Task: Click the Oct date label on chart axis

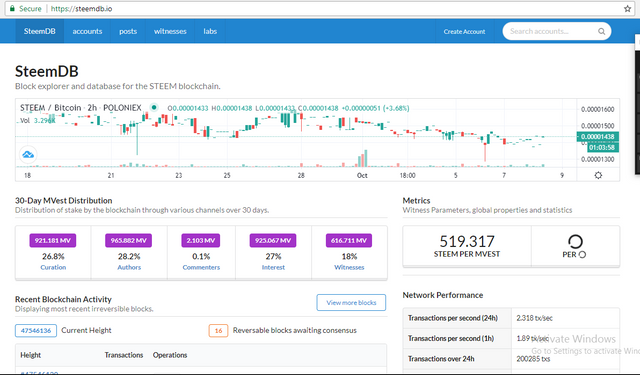Action: click(362, 175)
